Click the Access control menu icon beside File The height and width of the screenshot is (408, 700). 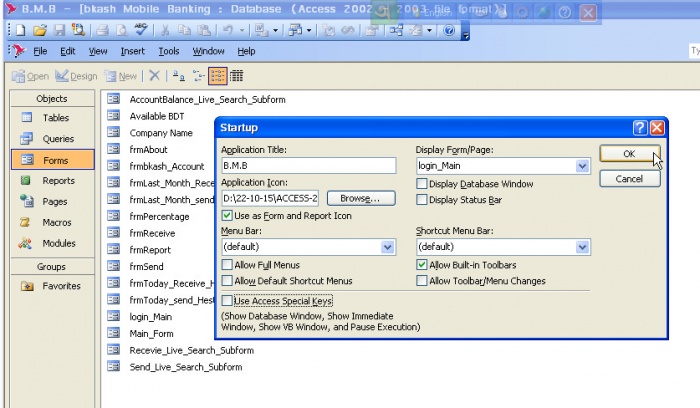(x=18, y=51)
